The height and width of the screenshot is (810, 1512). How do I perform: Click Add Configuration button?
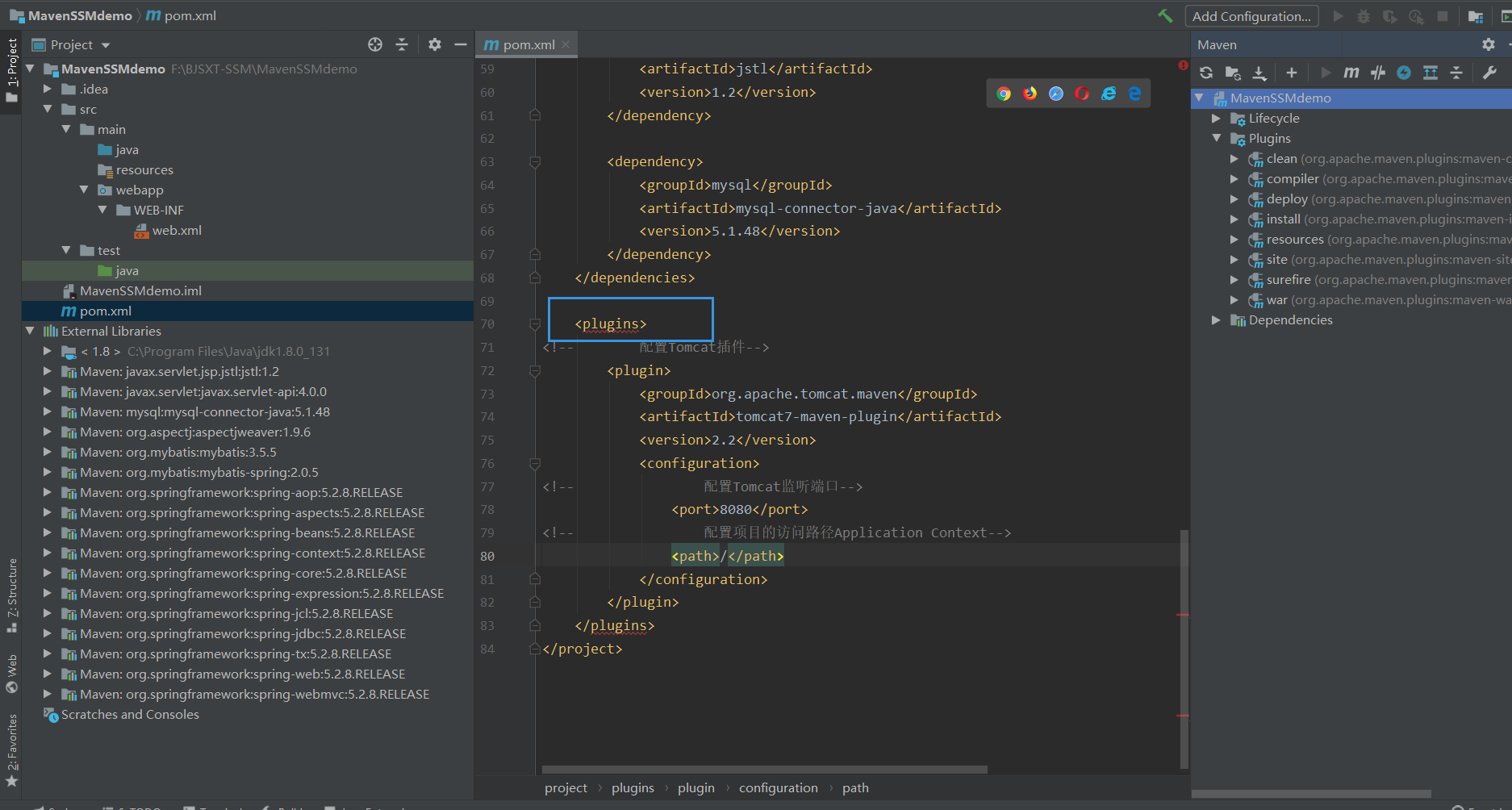pyautogui.click(x=1251, y=16)
